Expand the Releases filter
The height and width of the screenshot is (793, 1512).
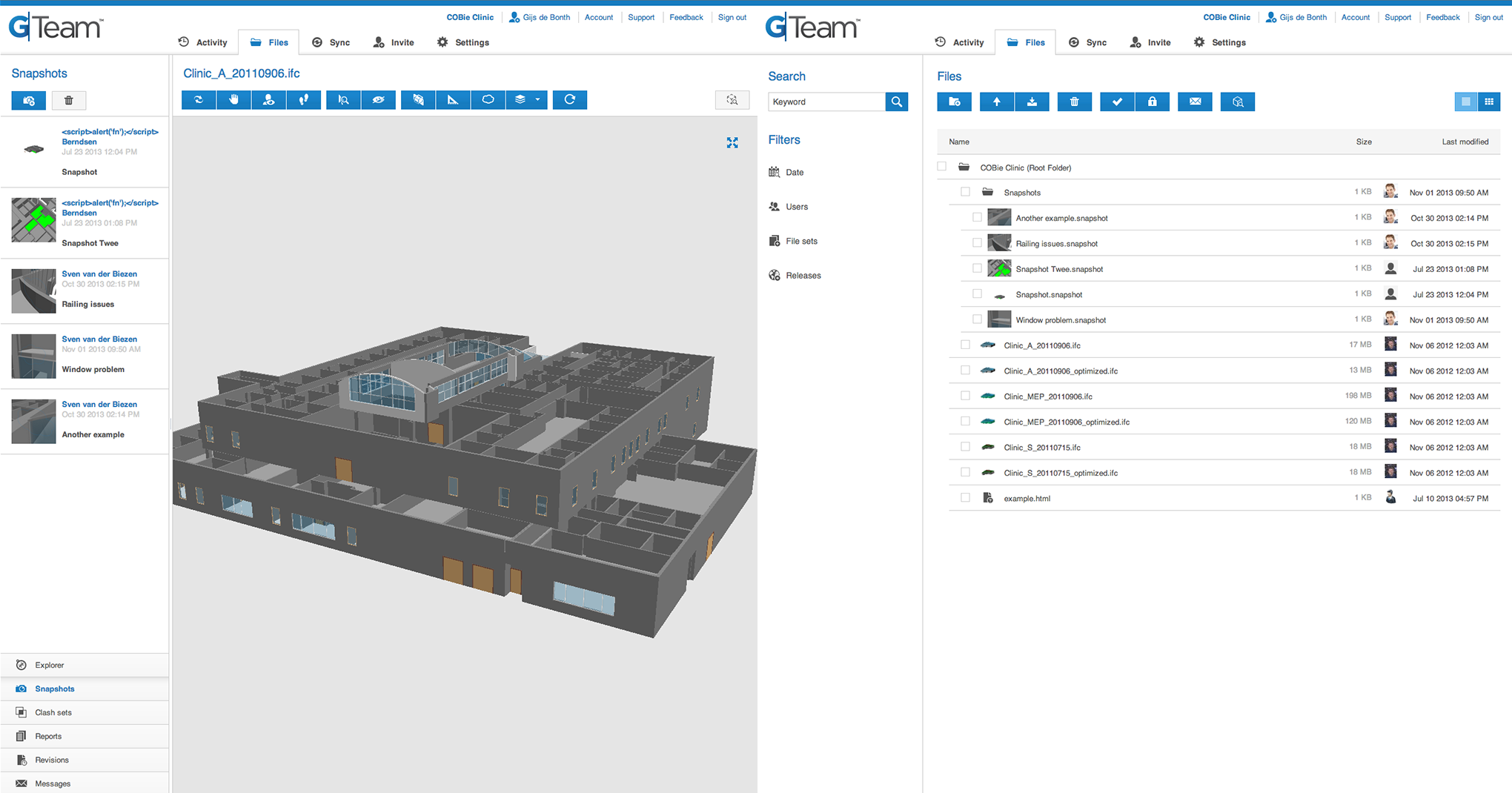(x=803, y=276)
